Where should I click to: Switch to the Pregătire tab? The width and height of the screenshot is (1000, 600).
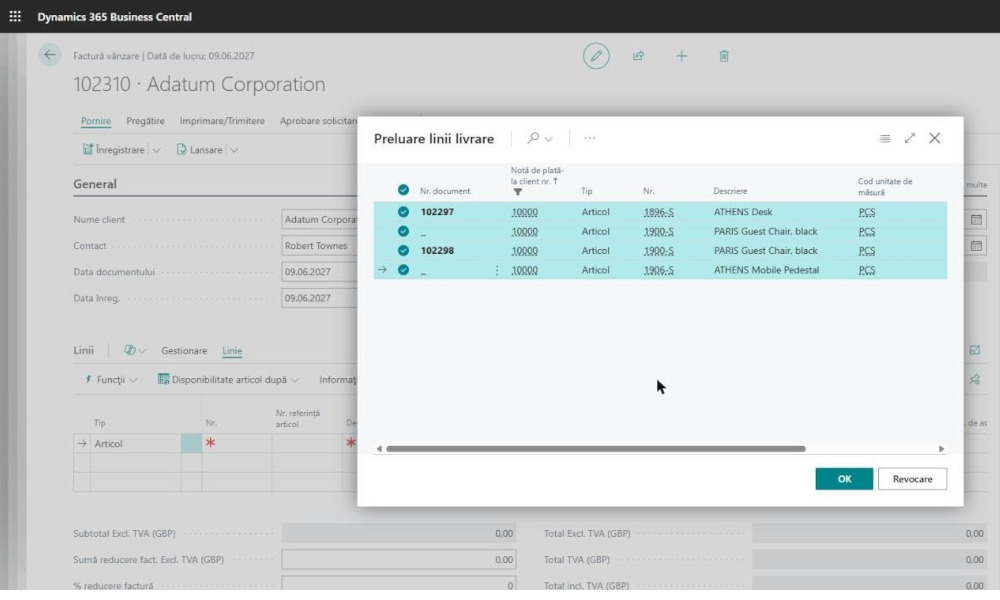coord(145,121)
